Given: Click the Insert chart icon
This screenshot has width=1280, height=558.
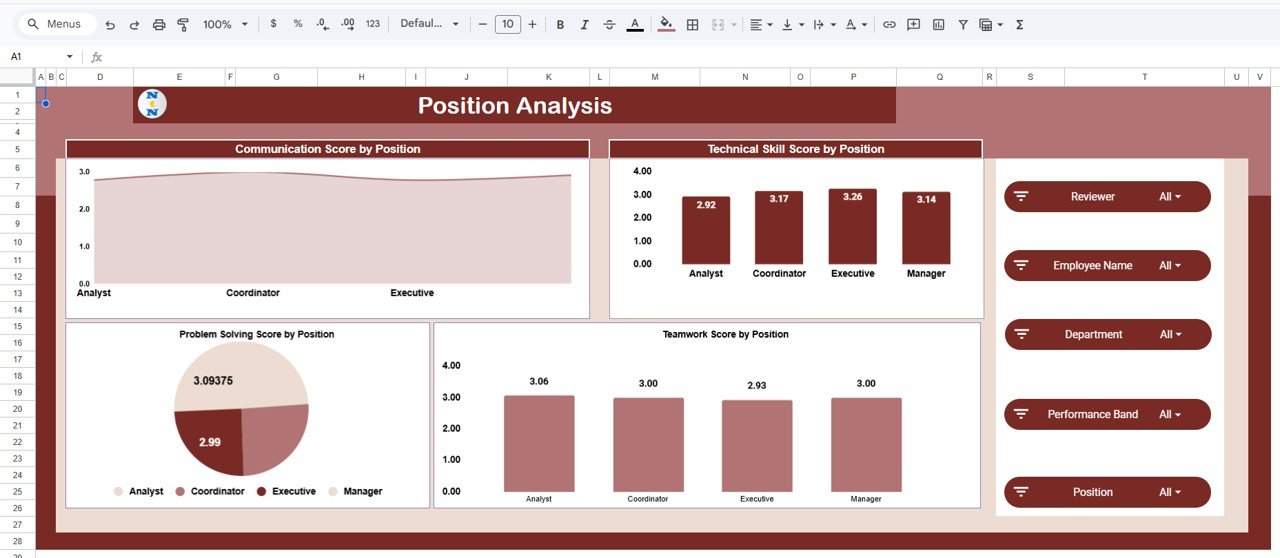Looking at the screenshot, I should click(x=938, y=24).
